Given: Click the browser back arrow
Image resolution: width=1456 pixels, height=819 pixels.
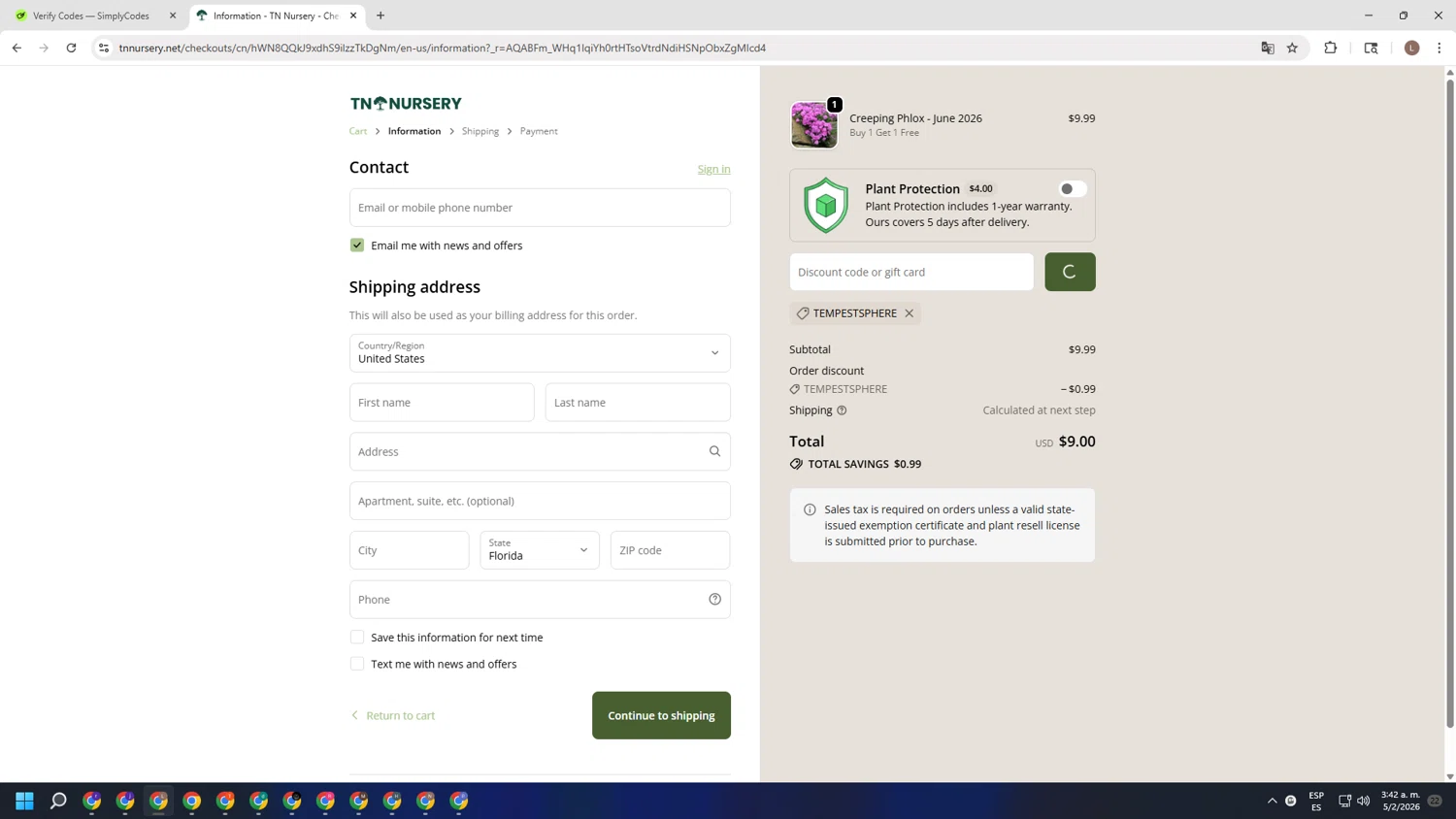Looking at the screenshot, I should click(x=17, y=48).
